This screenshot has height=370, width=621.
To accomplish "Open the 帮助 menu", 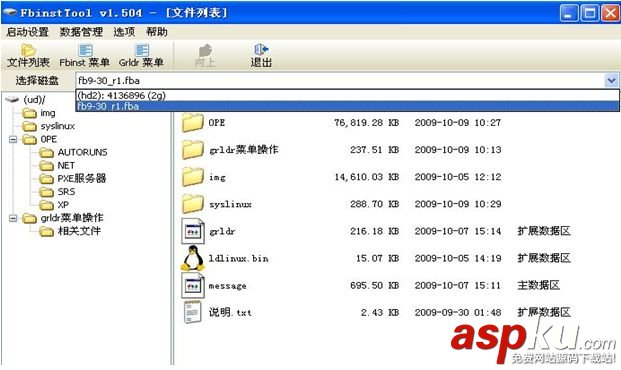I will pos(157,32).
